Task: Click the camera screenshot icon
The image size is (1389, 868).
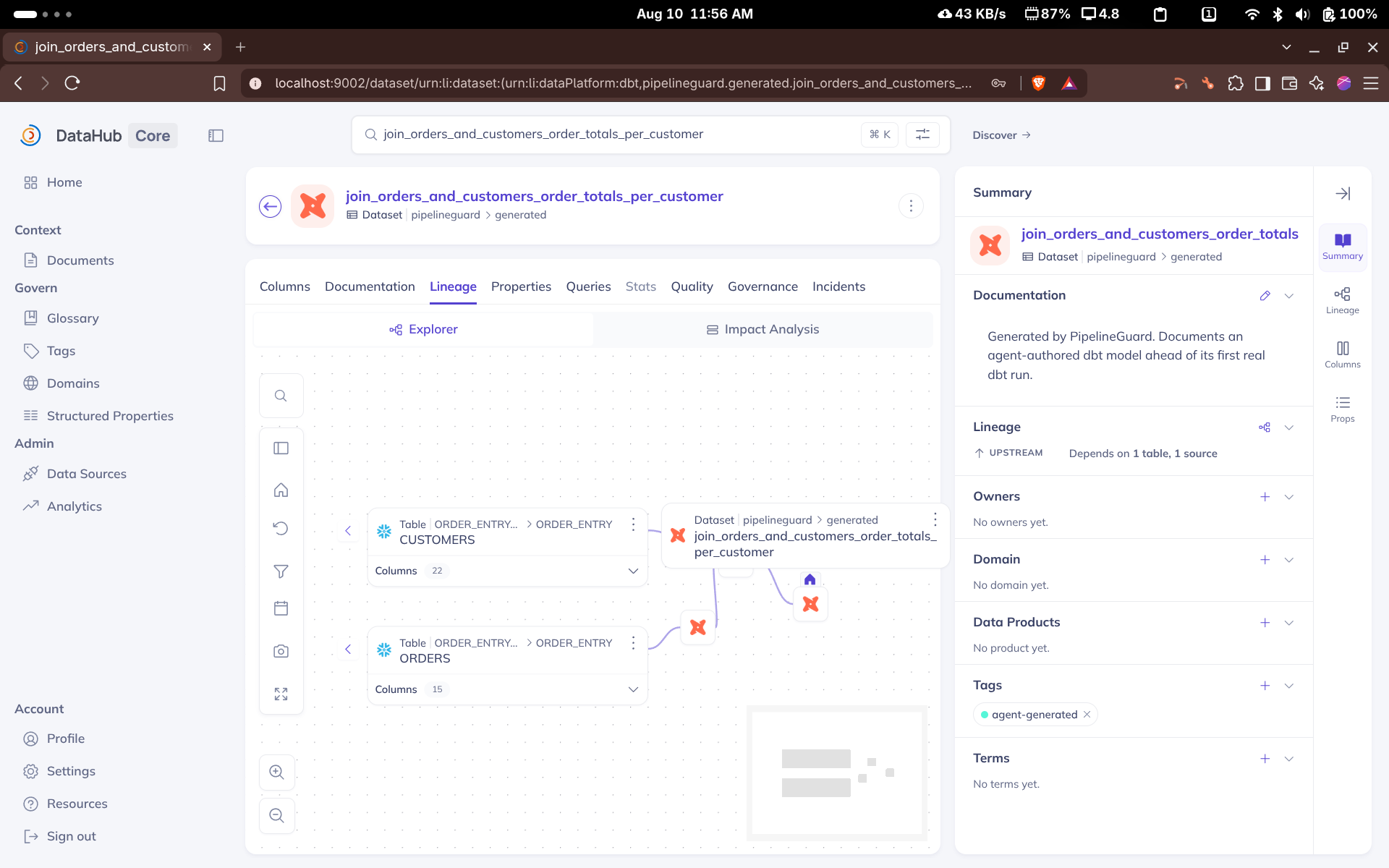Action: tap(281, 651)
